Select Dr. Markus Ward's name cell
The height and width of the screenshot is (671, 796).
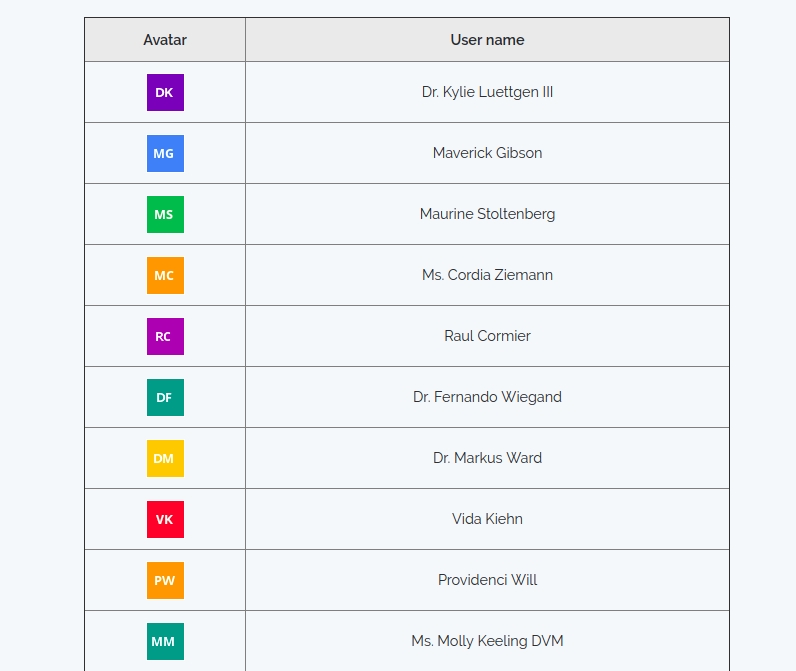pos(487,458)
